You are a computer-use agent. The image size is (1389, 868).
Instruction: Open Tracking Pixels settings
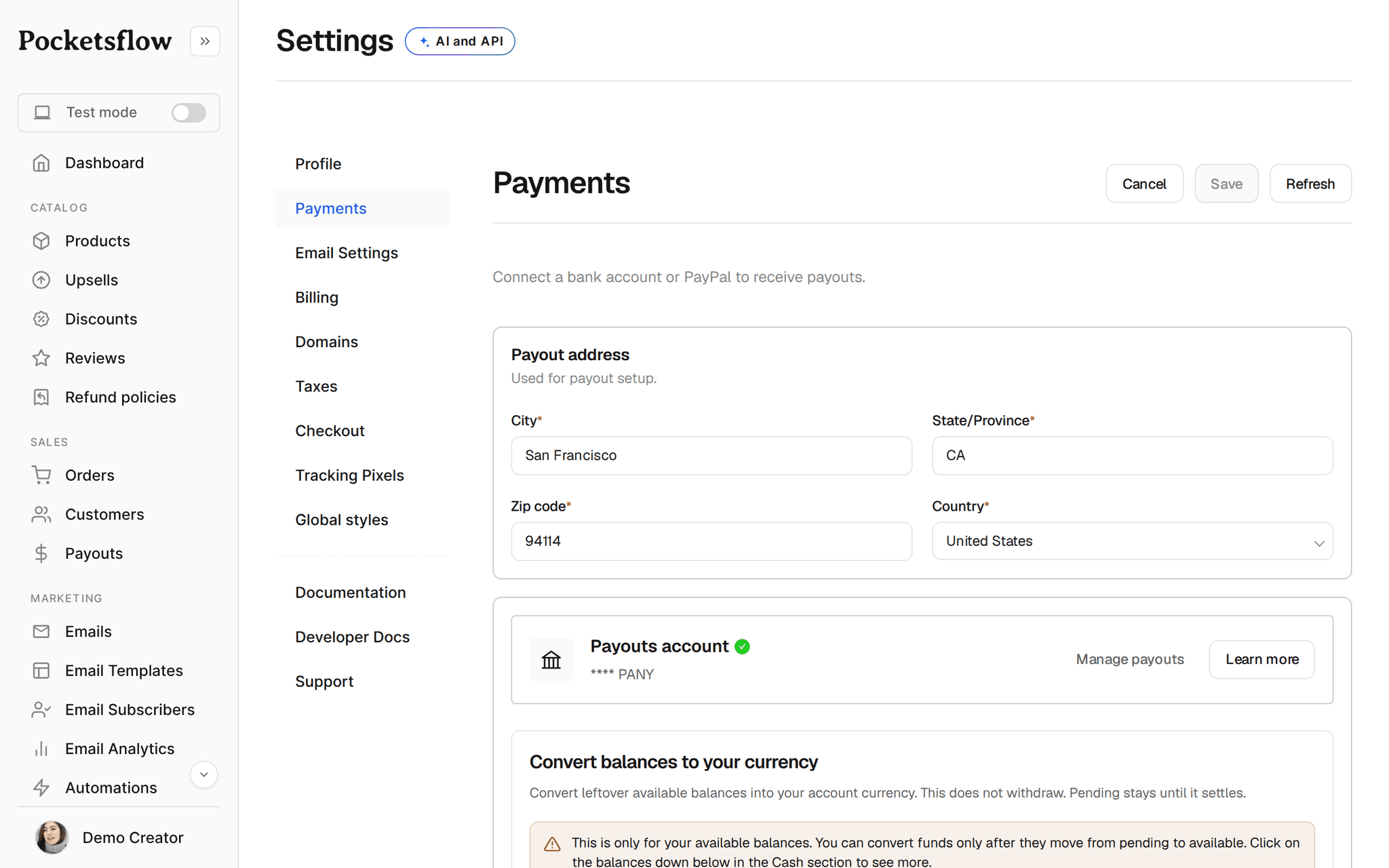(x=362, y=475)
